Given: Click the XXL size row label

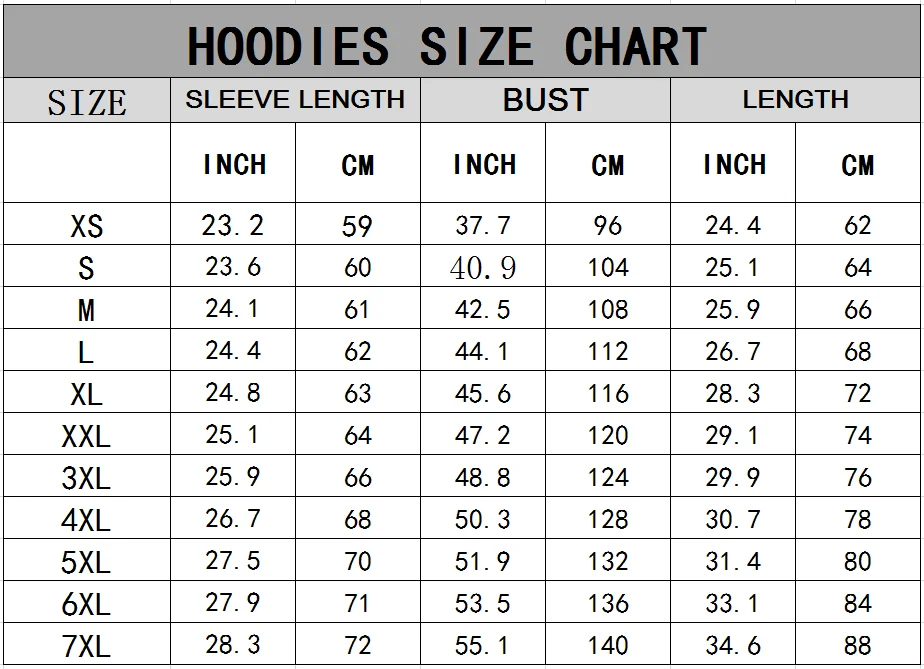Looking at the screenshot, I should (87, 437).
